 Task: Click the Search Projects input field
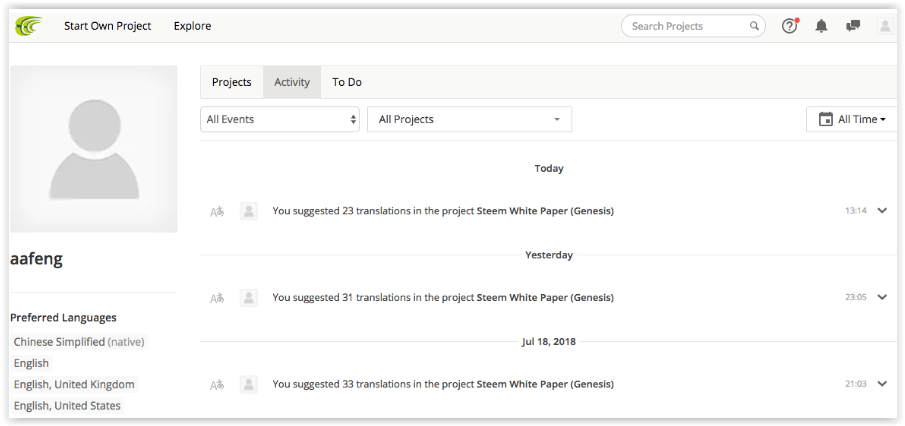pyautogui.click(x=687, y=26)
